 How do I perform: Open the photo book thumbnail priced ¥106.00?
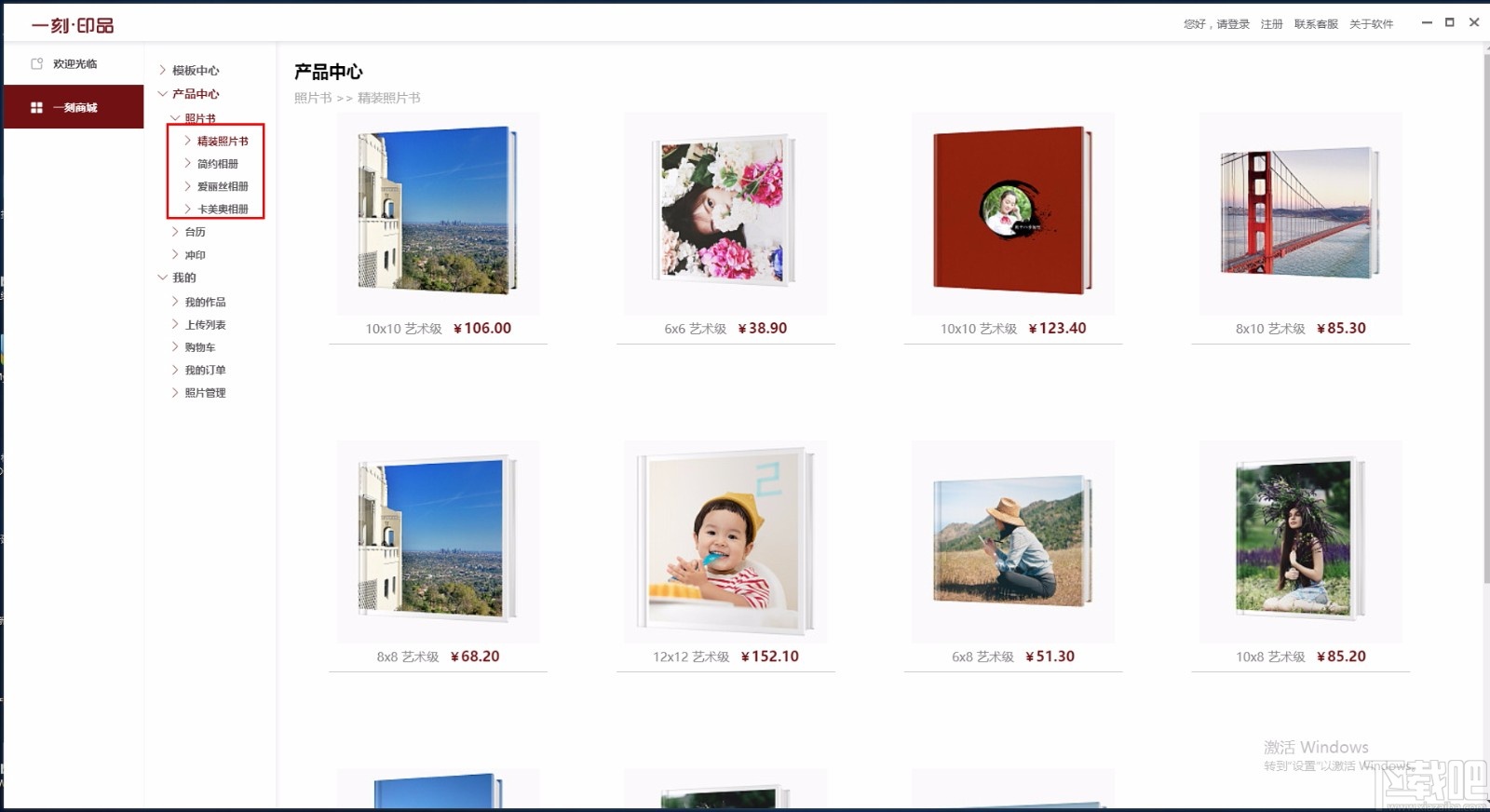click(x=438, y=211)
